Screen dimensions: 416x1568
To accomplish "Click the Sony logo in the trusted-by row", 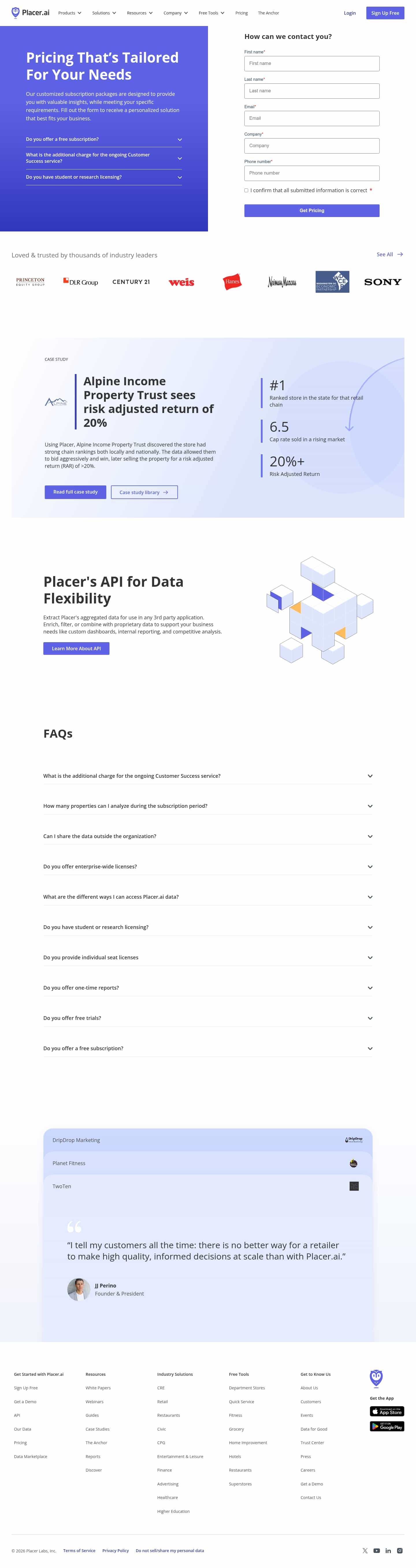I will [x=382, y=282].
